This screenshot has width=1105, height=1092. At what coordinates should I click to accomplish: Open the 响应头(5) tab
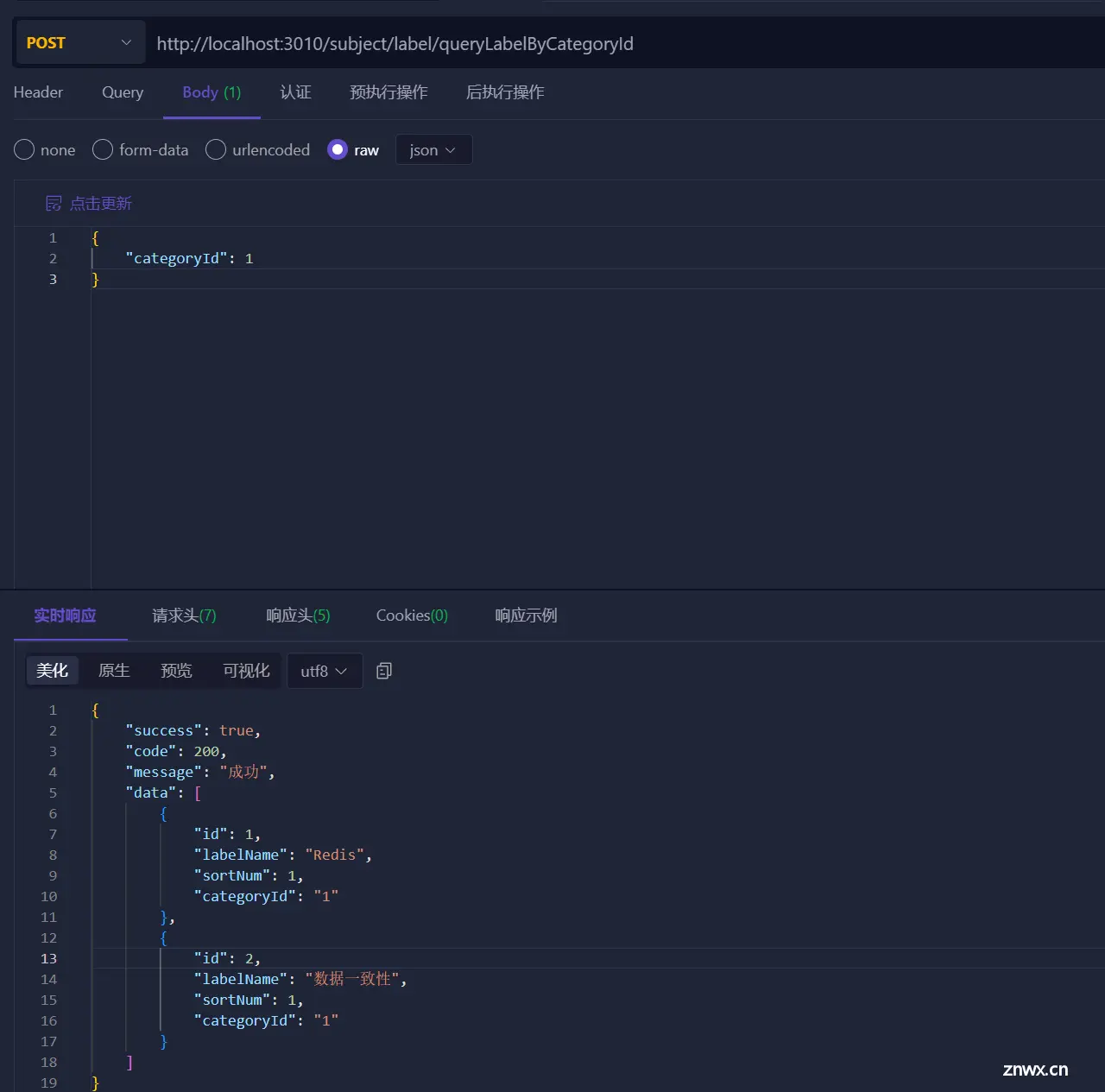(x=298, y=615)
